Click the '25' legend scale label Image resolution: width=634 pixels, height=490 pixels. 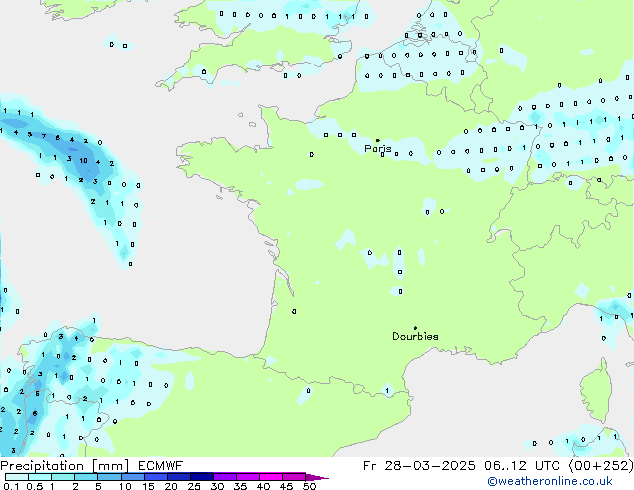[194, 486]
